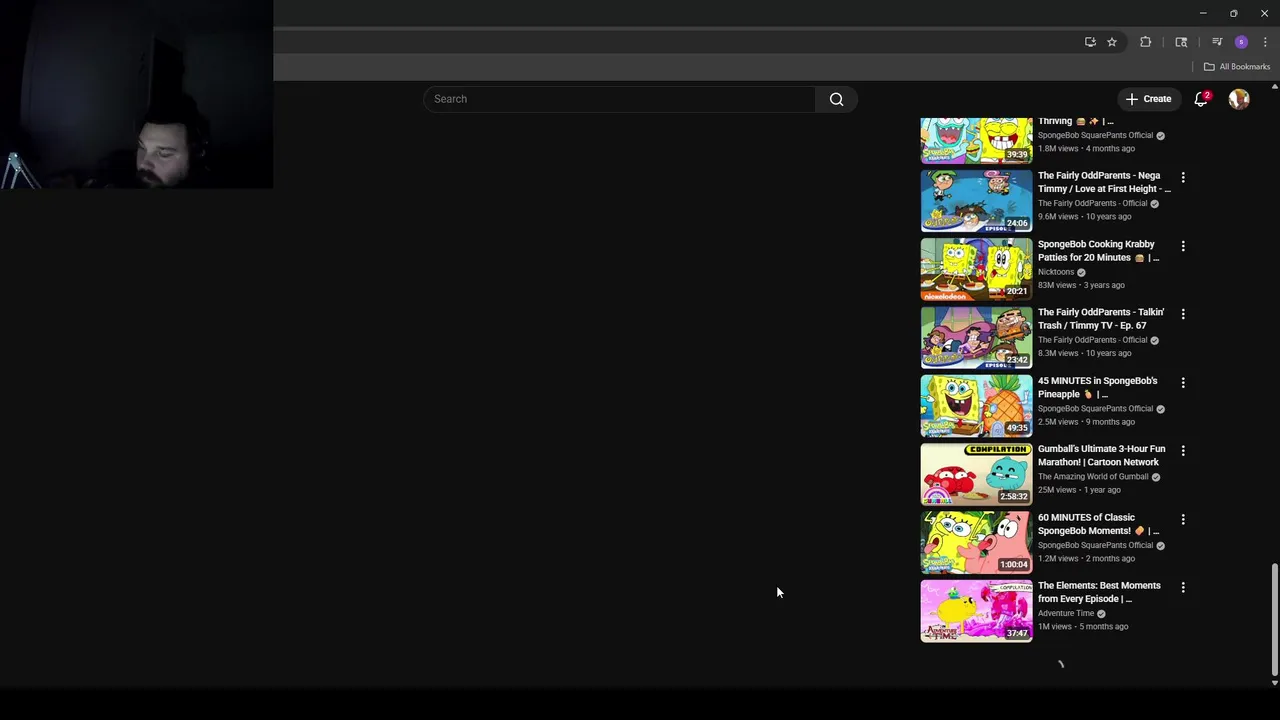Visit Fairly OddParents - Official channel under Talkin' Trash
The image size is (1280, 720).
[1093, 340]
